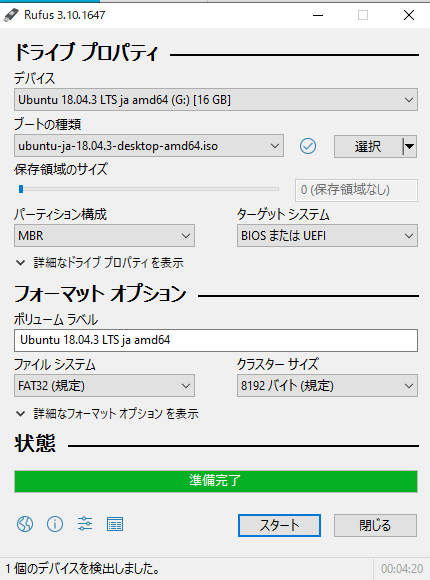Open the クラスター サイズ dropdown
This screenshot has height=580, width=430.
[x=327, y=386]
